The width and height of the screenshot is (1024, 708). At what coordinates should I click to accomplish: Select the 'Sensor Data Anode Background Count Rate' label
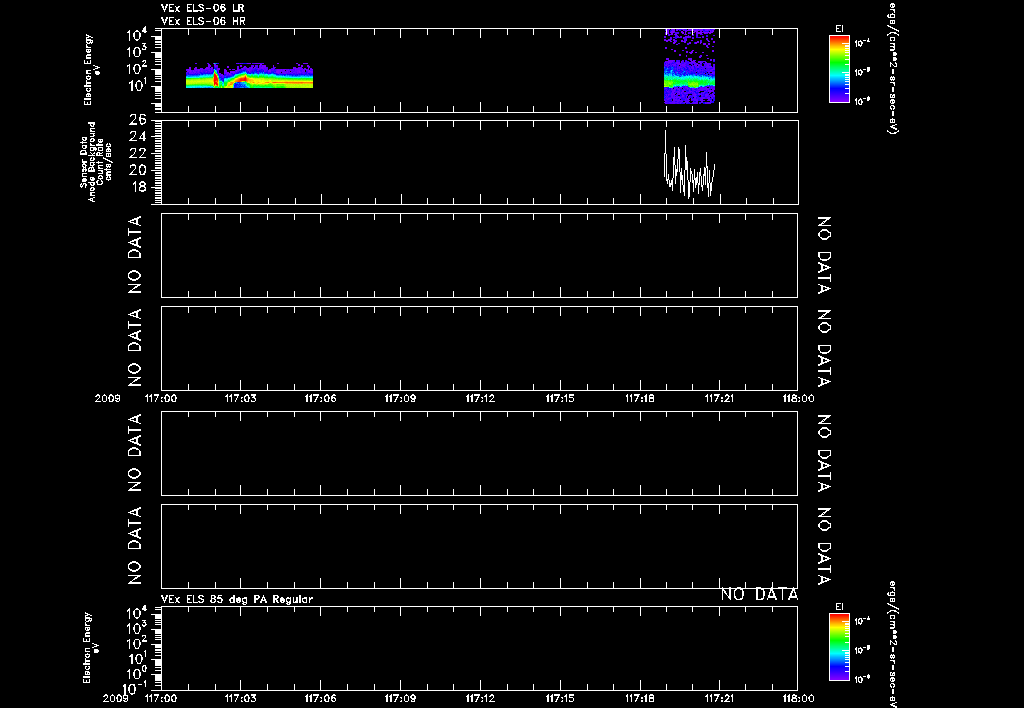tap(96, 162)
